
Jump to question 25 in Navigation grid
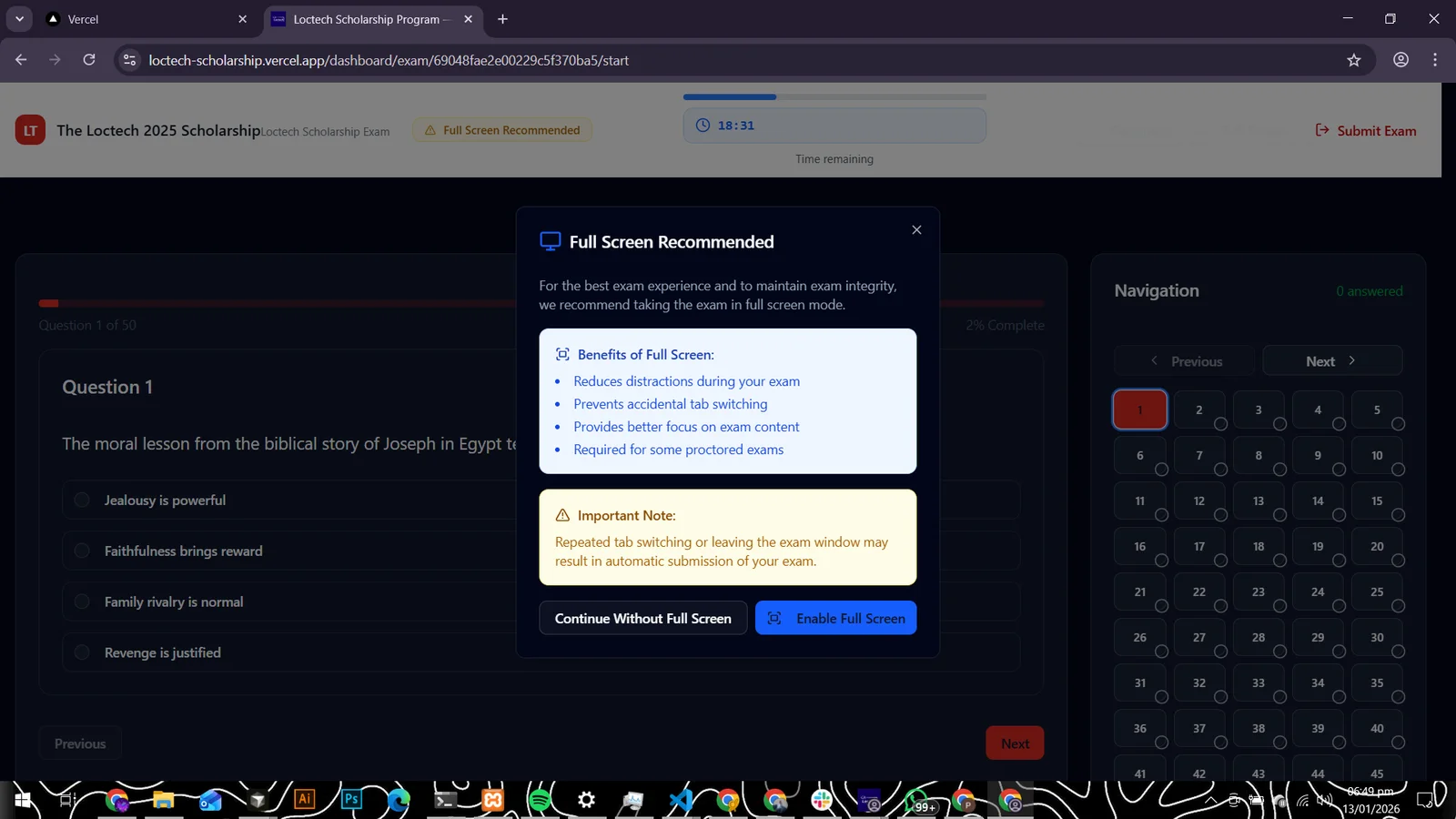(1377, 591)
